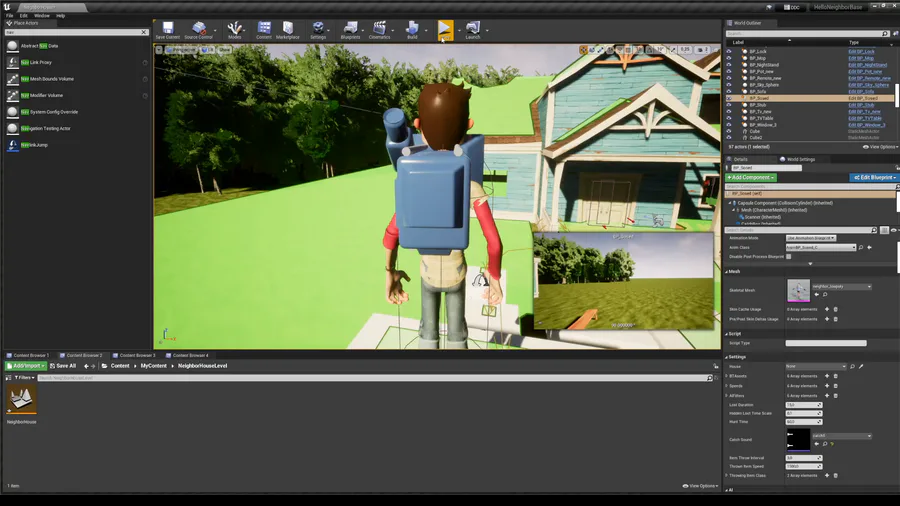Toggle visibility of BP_Sofa actor
The height and width of the screenshot is (506, 900).
729,91
